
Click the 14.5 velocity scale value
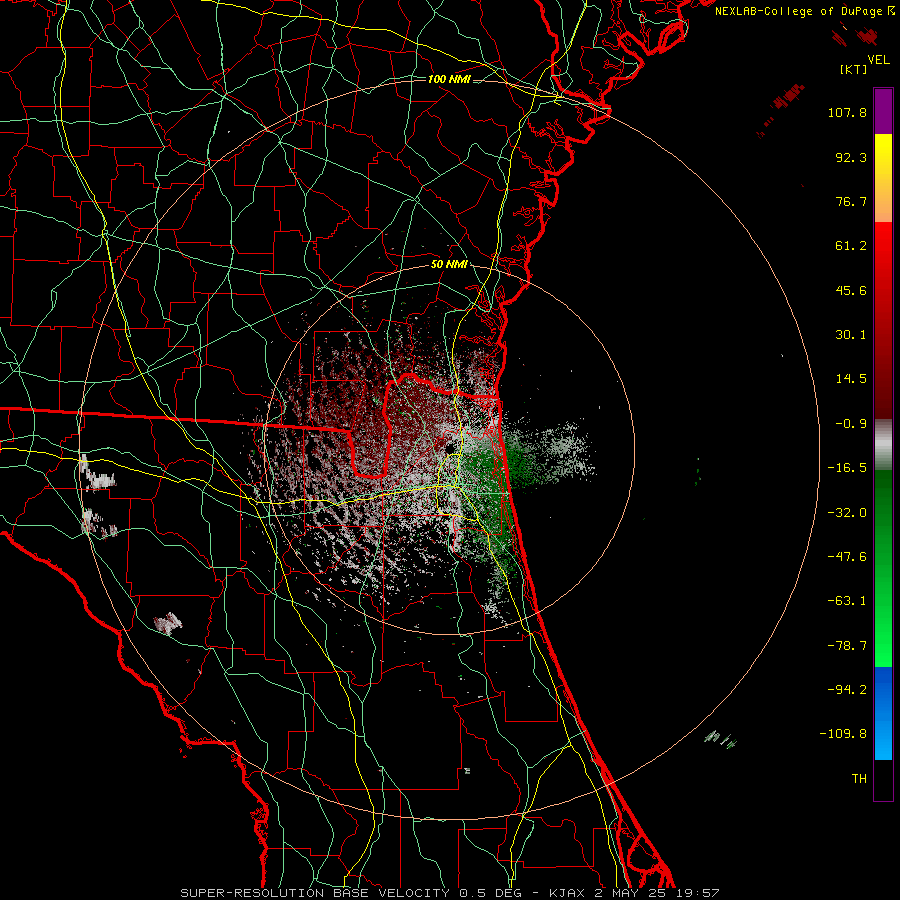(x=851, y=379)
